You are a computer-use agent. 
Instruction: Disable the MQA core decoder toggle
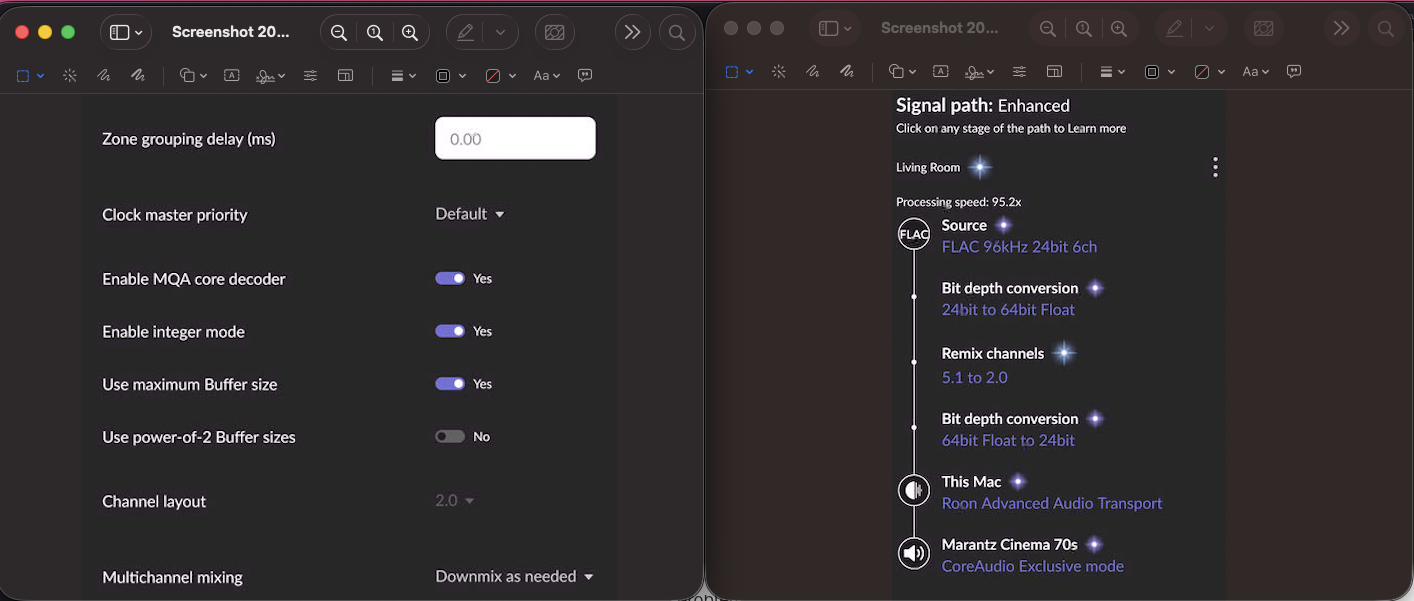point(450,279)
